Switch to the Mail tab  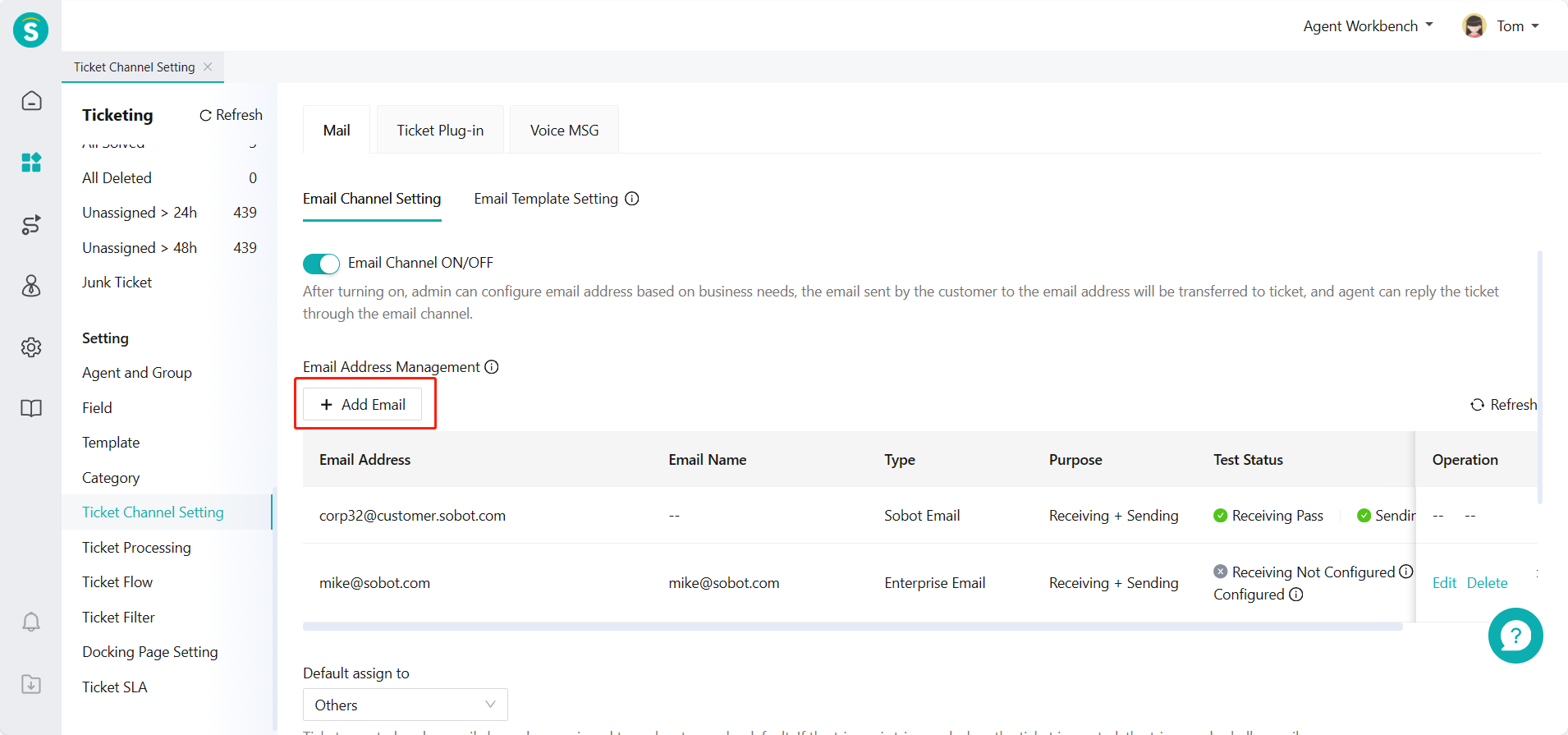[337, 130]
